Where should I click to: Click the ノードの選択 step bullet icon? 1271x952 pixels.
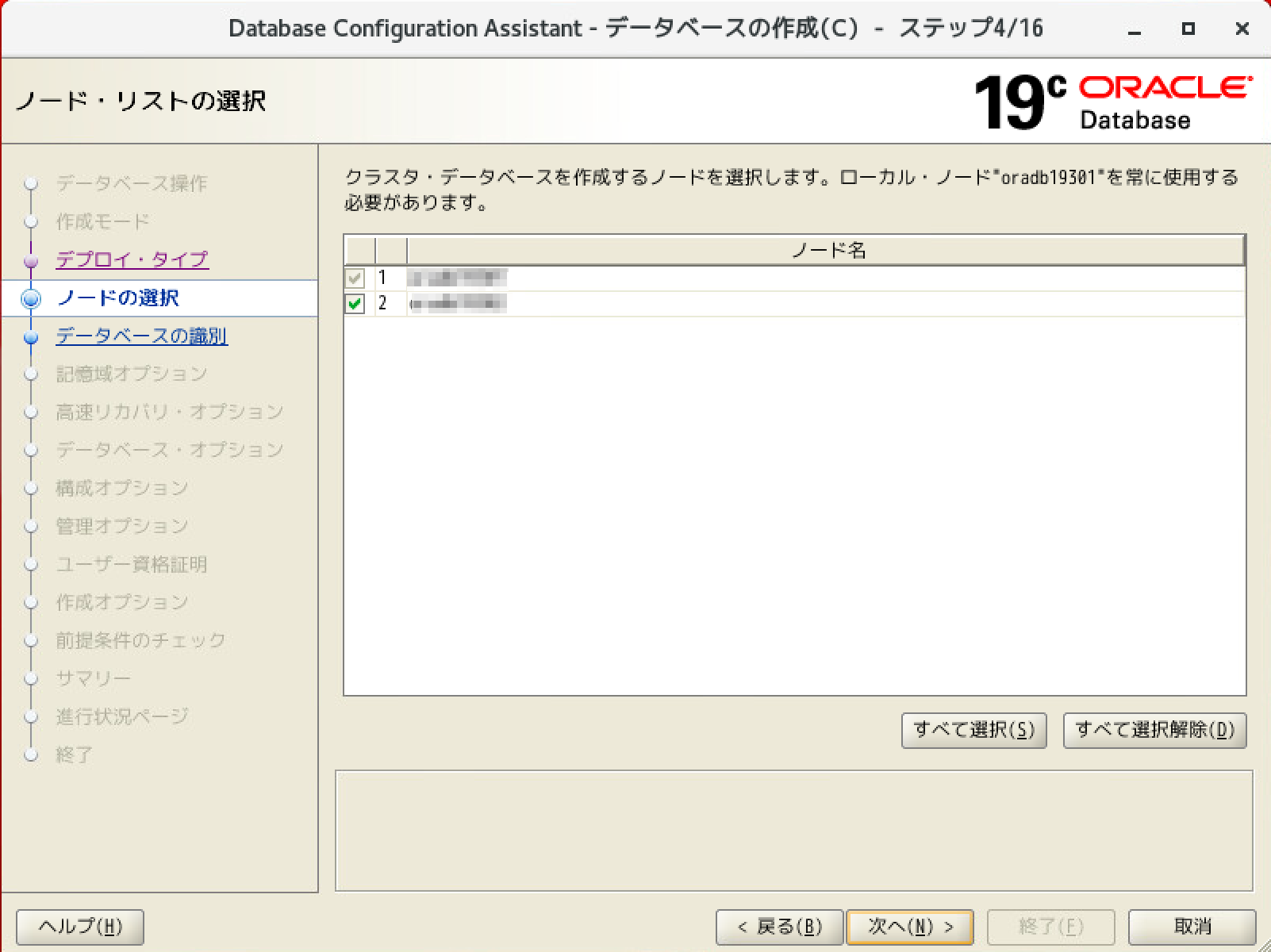[x=32, y=298]
